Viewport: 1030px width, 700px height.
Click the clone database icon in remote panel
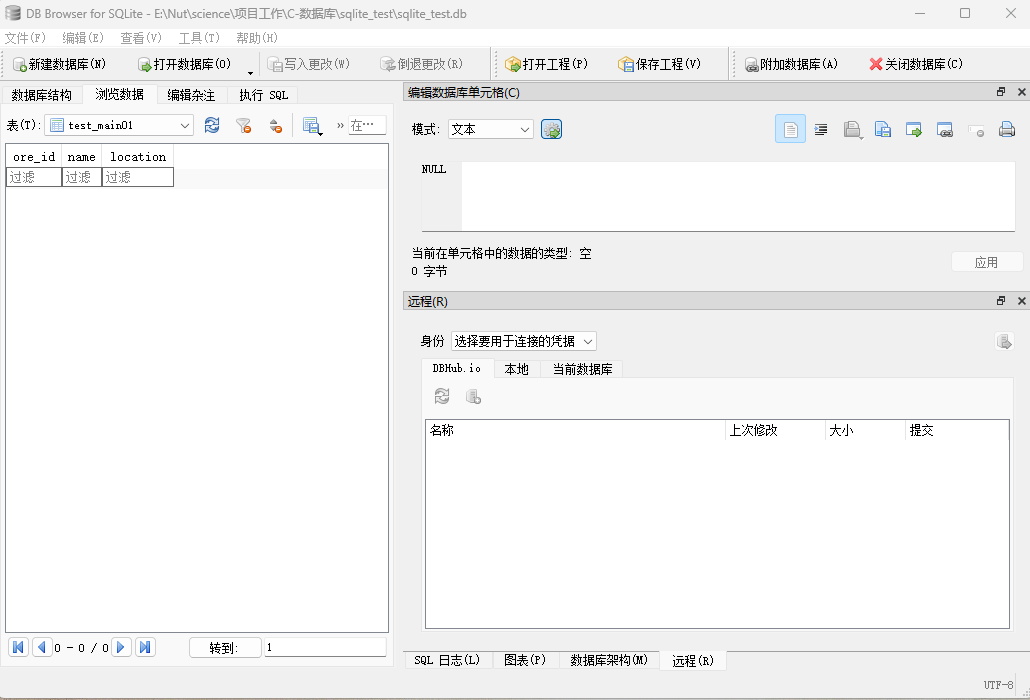tap(473, 397)
